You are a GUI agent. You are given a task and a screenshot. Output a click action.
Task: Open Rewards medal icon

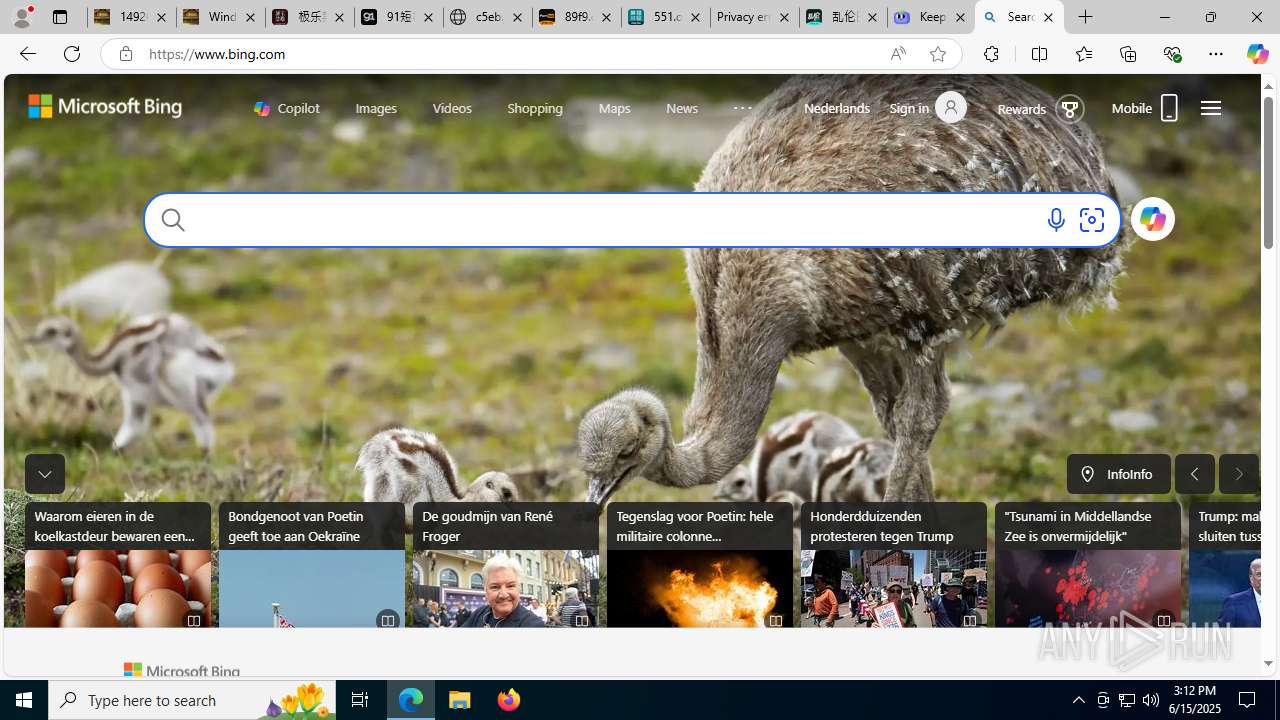click(1069, 108)
